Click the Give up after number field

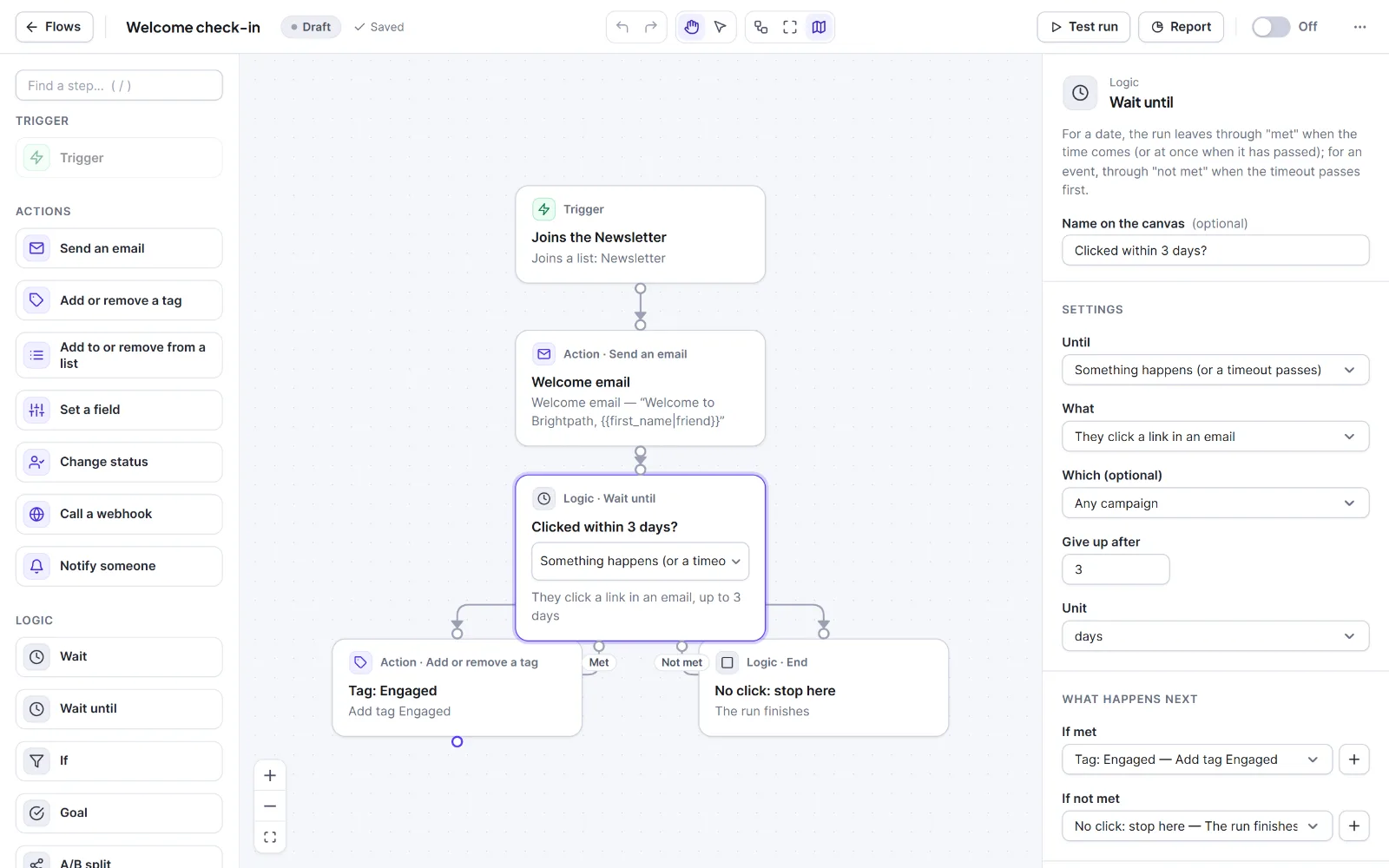pyautogui.click(x=1116, y=569)
